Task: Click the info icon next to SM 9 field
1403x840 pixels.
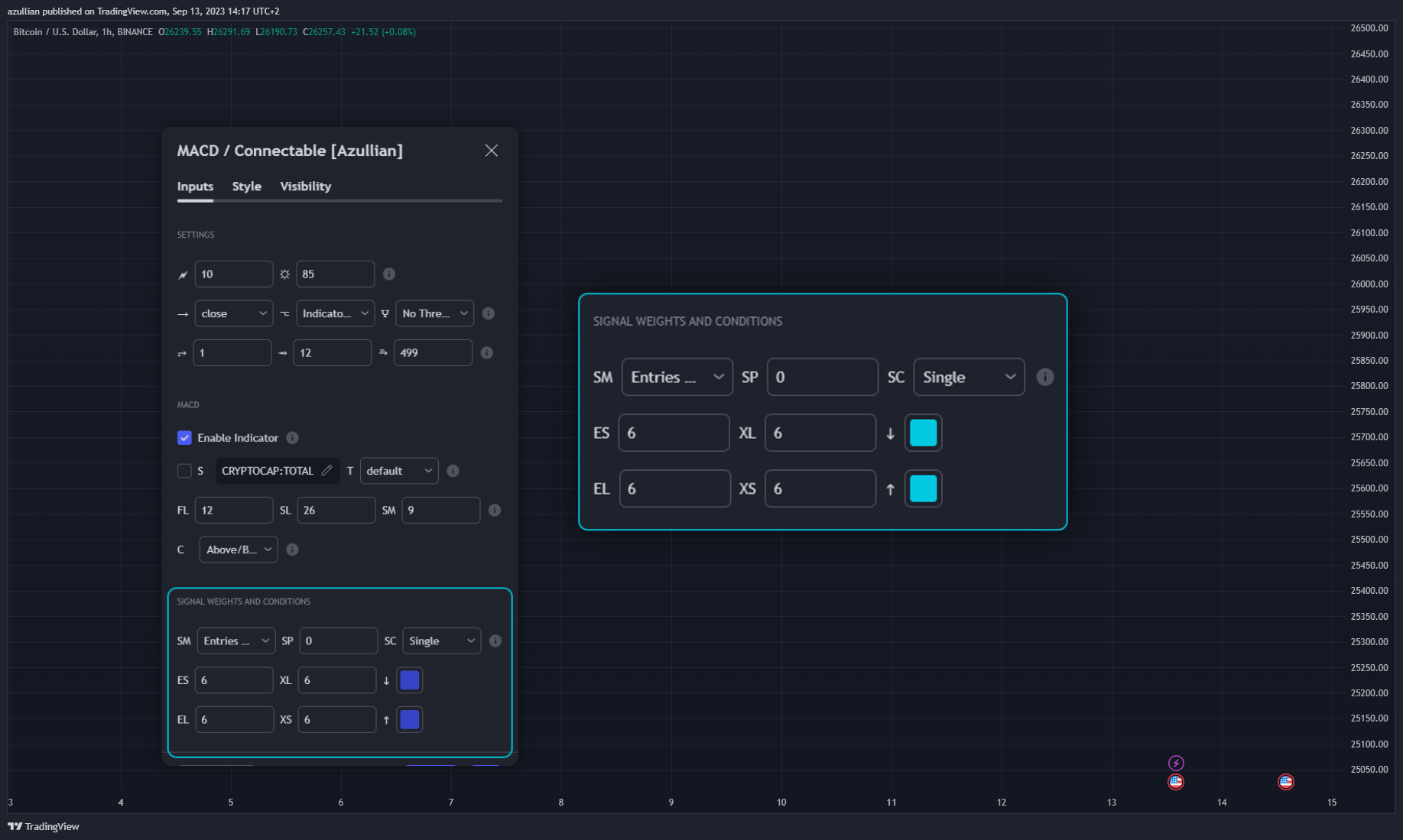Action: (495, 510)
